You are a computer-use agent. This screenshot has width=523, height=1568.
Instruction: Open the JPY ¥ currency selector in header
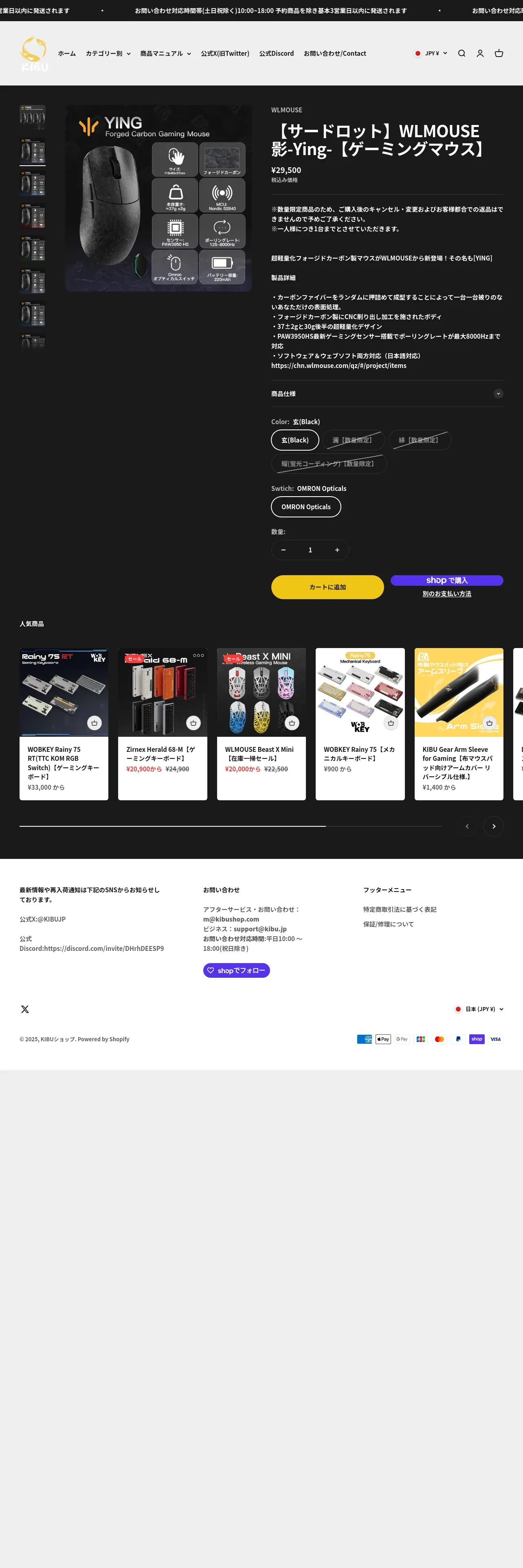click(x=431, y=54)
